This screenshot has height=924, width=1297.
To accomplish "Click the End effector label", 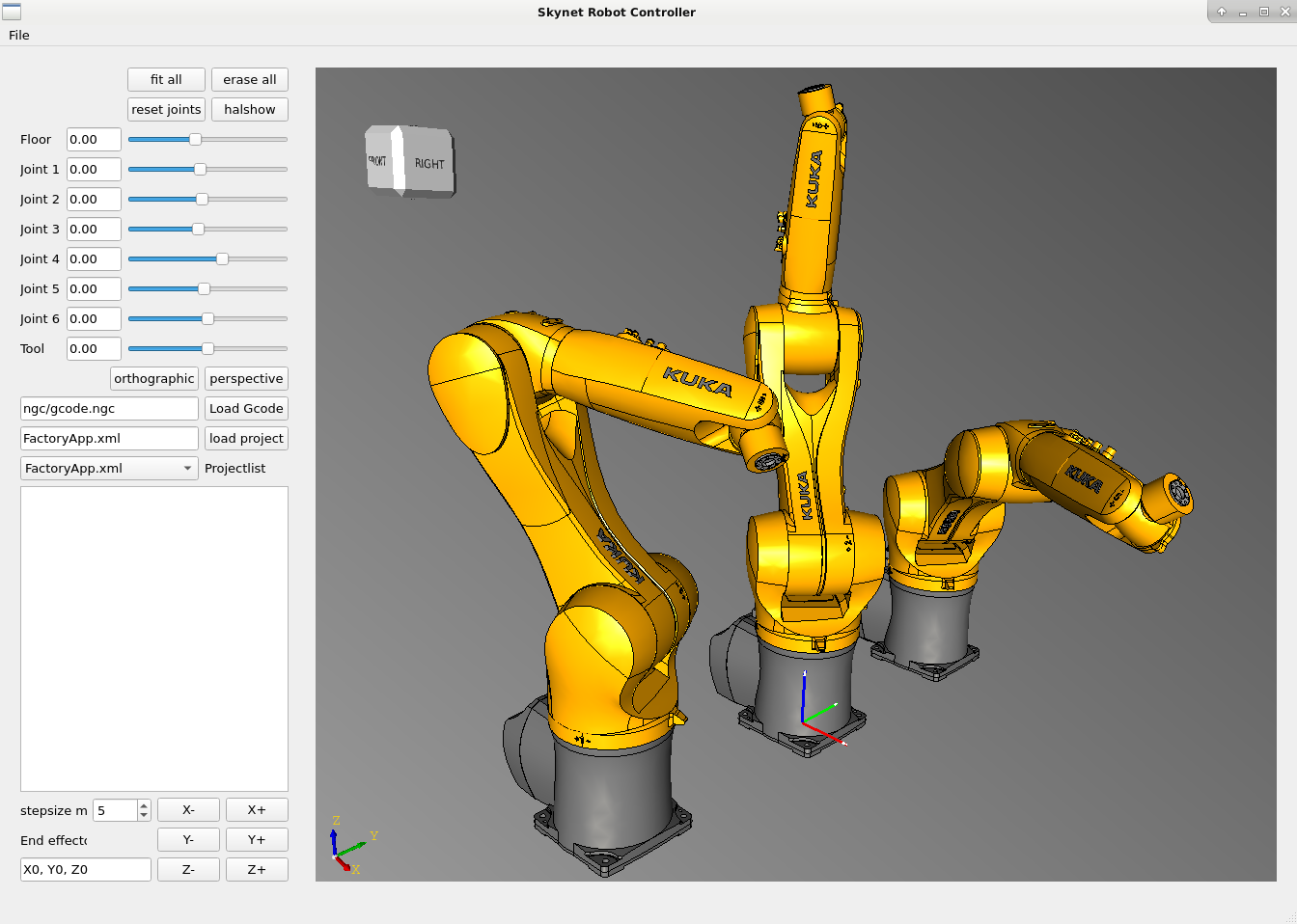I will [54, 840].
